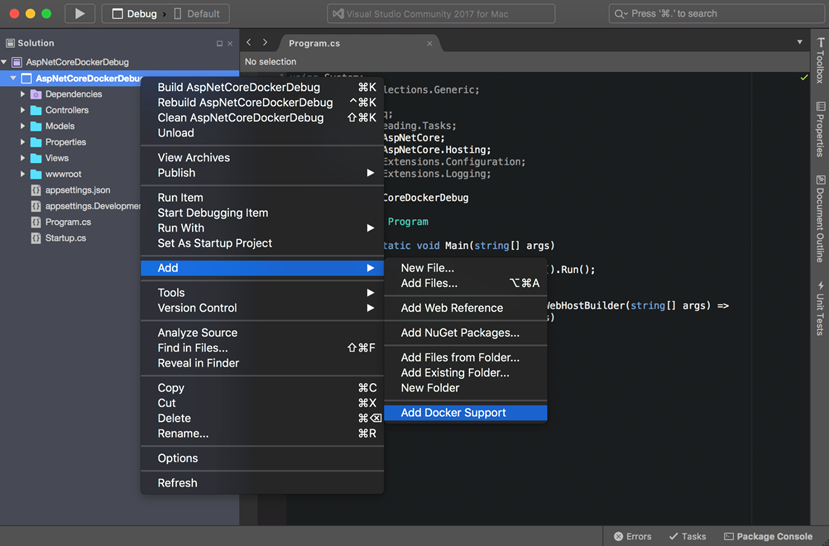Choose Reveal in Finder
The image size is (829, 546).
point(262,363)
